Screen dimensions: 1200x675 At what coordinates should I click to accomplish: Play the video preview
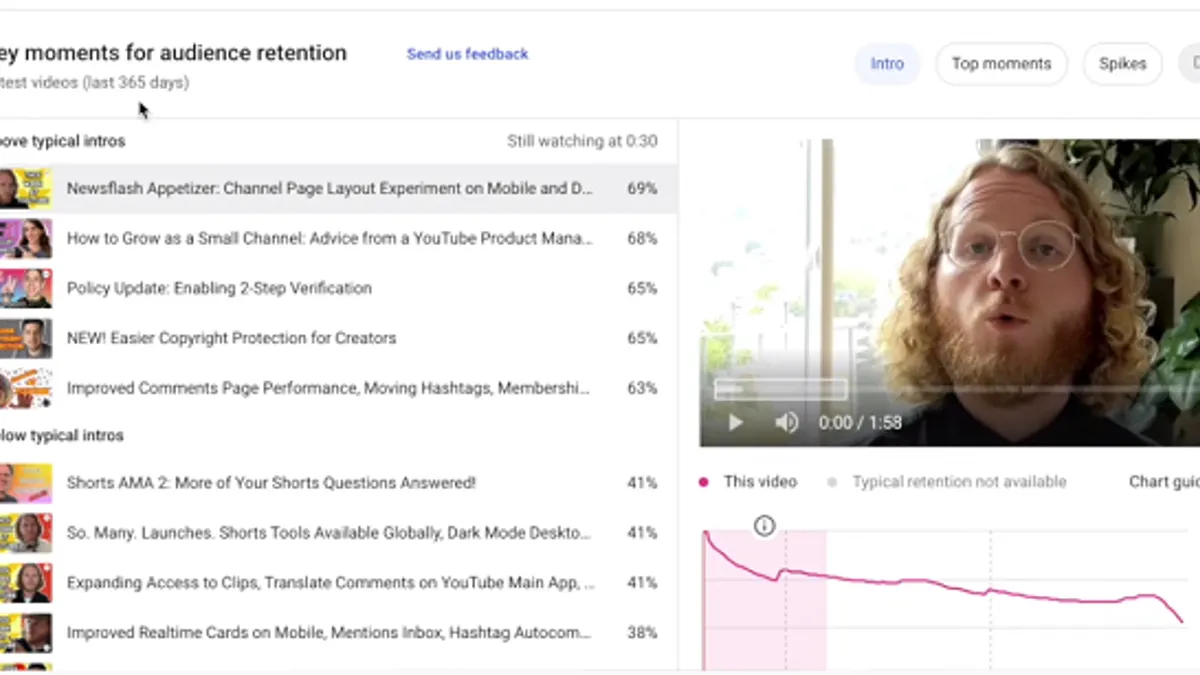735,423
